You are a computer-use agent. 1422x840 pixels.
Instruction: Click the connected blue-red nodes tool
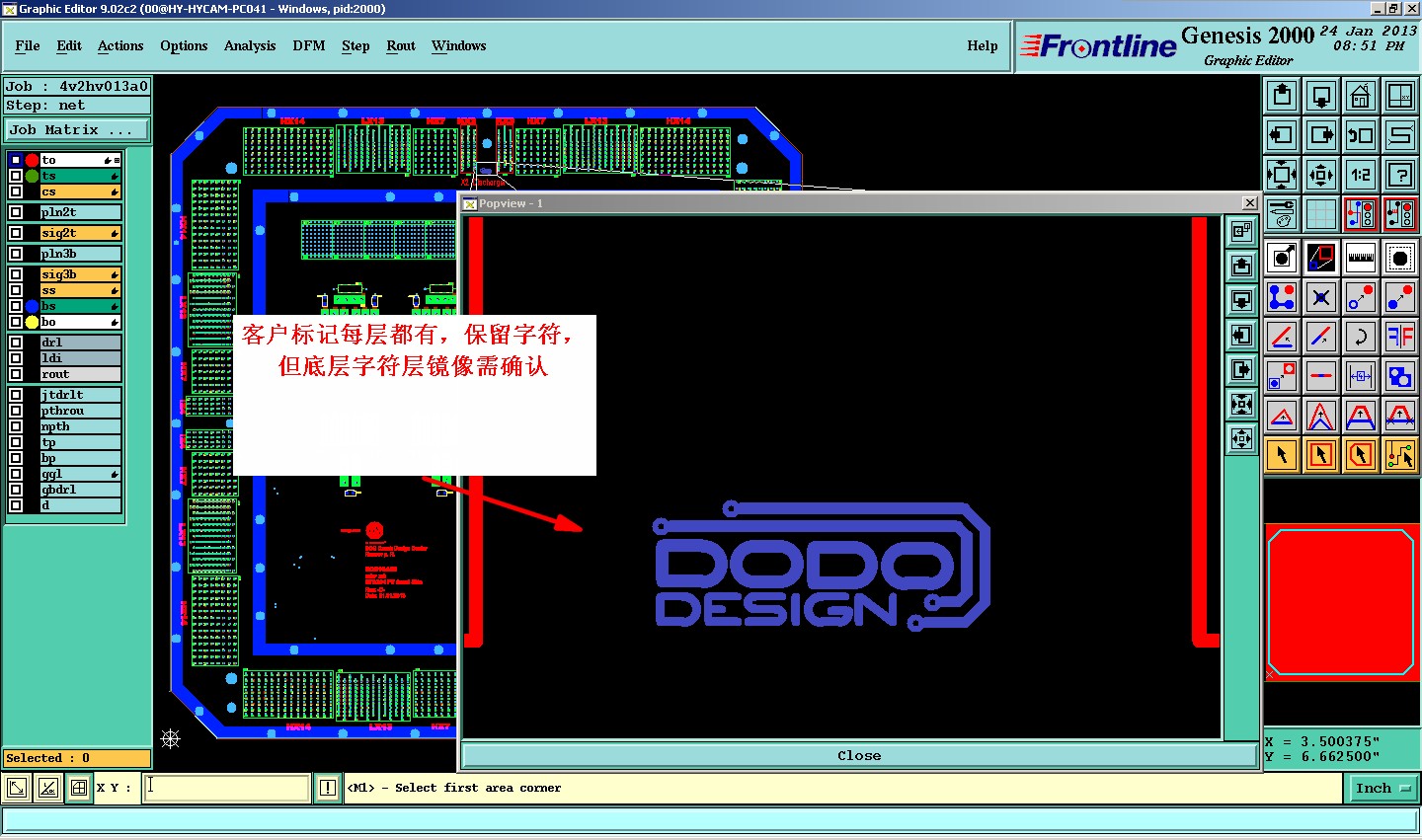point(1282,297)
